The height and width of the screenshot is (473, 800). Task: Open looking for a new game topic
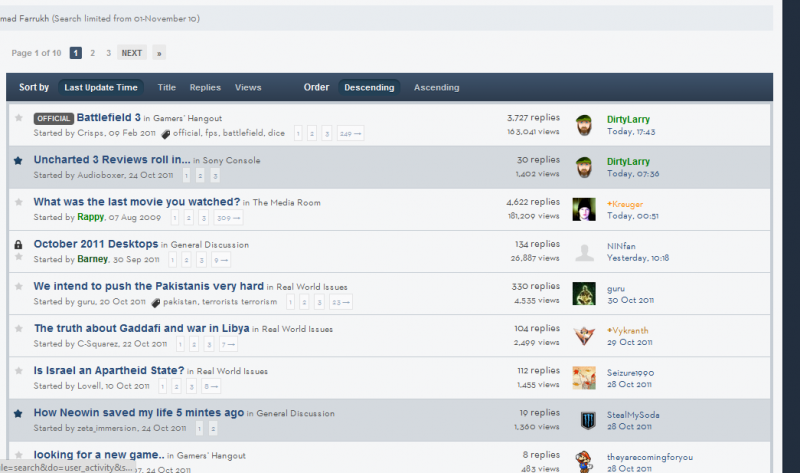99,455
